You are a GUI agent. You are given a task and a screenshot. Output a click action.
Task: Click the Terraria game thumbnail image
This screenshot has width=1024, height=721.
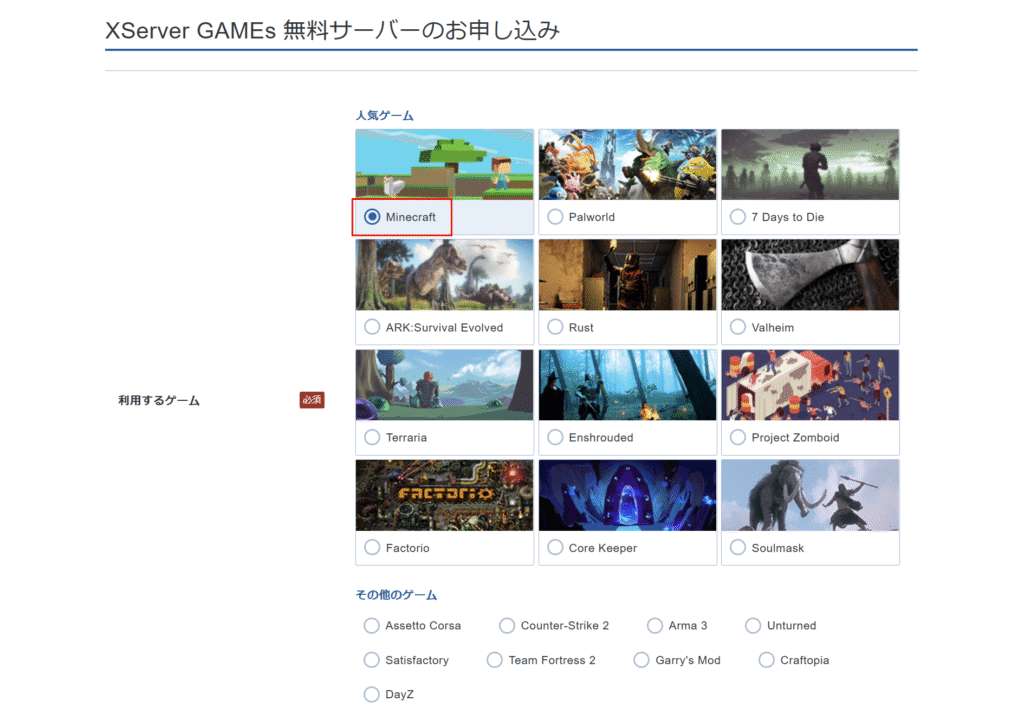pos(445,385)
